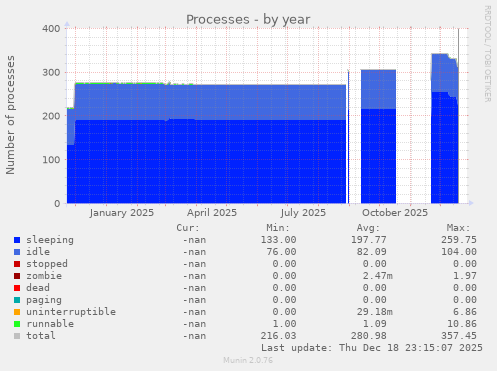Click the 'Min:' column header
This screenshot has height=371, width=497.
[278, 228]
